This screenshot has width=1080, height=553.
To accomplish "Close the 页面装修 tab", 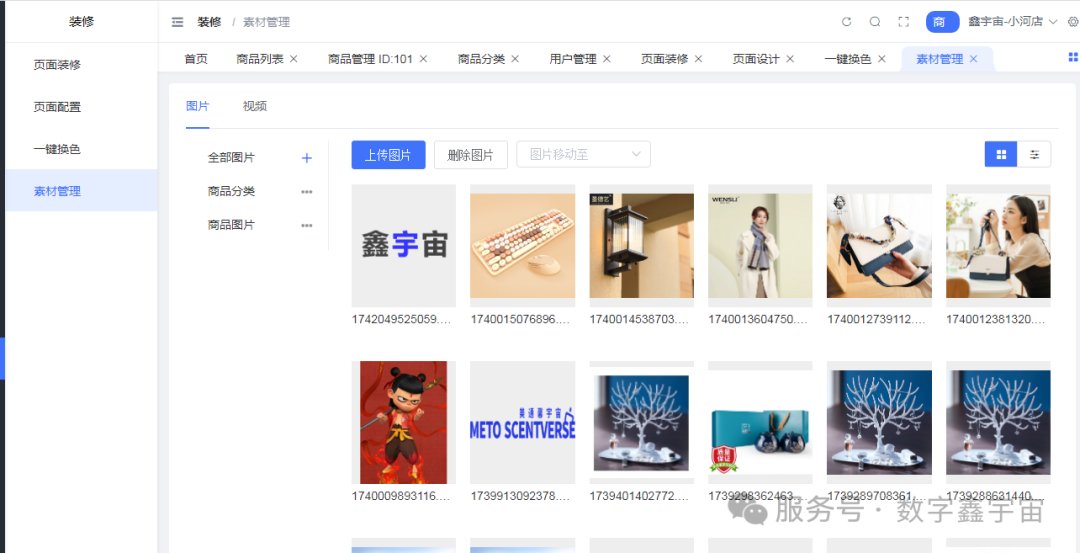I will (698, 59).
